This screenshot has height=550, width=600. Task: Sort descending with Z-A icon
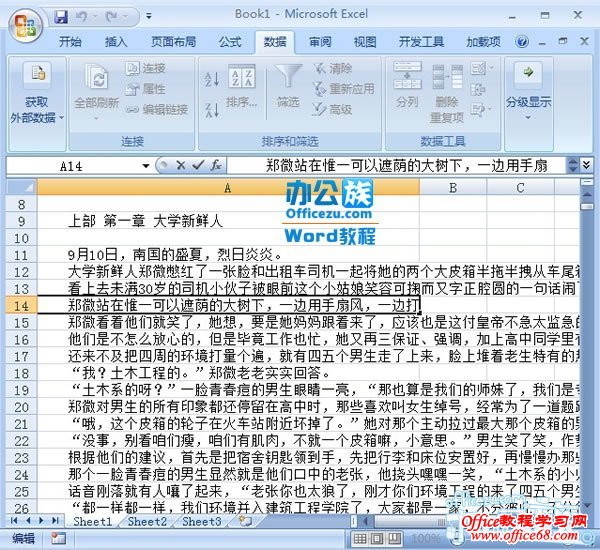pos(212,110)
